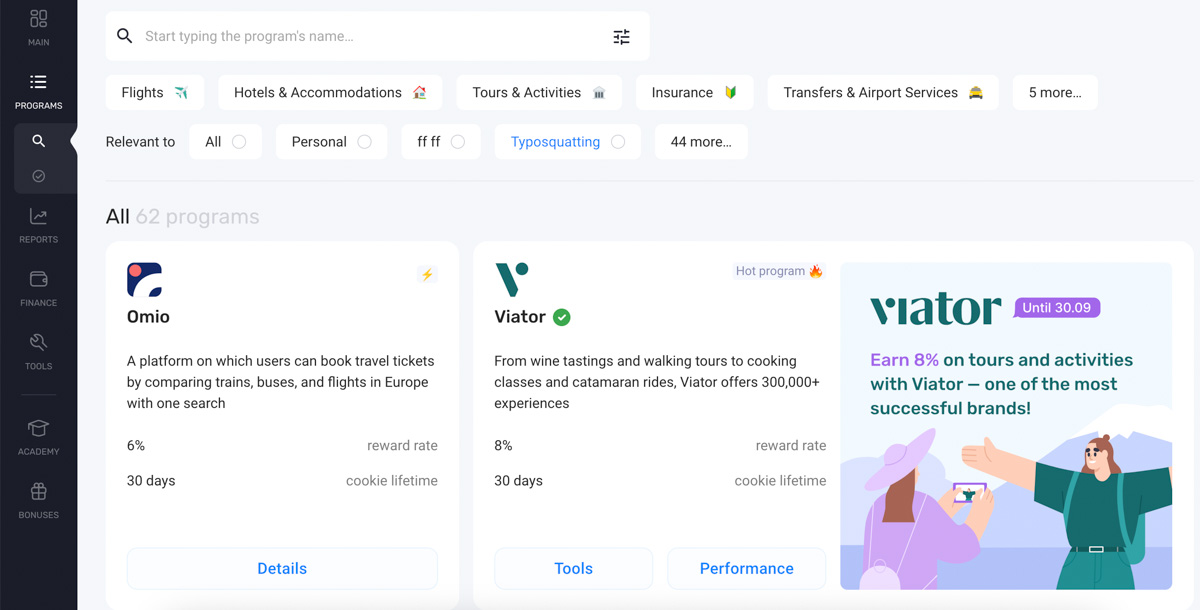This screenshot has width=1200, height=610.
Task: Expand the '5 more...' categories list
Action: pyautogui.click(x=1055, y=92)
